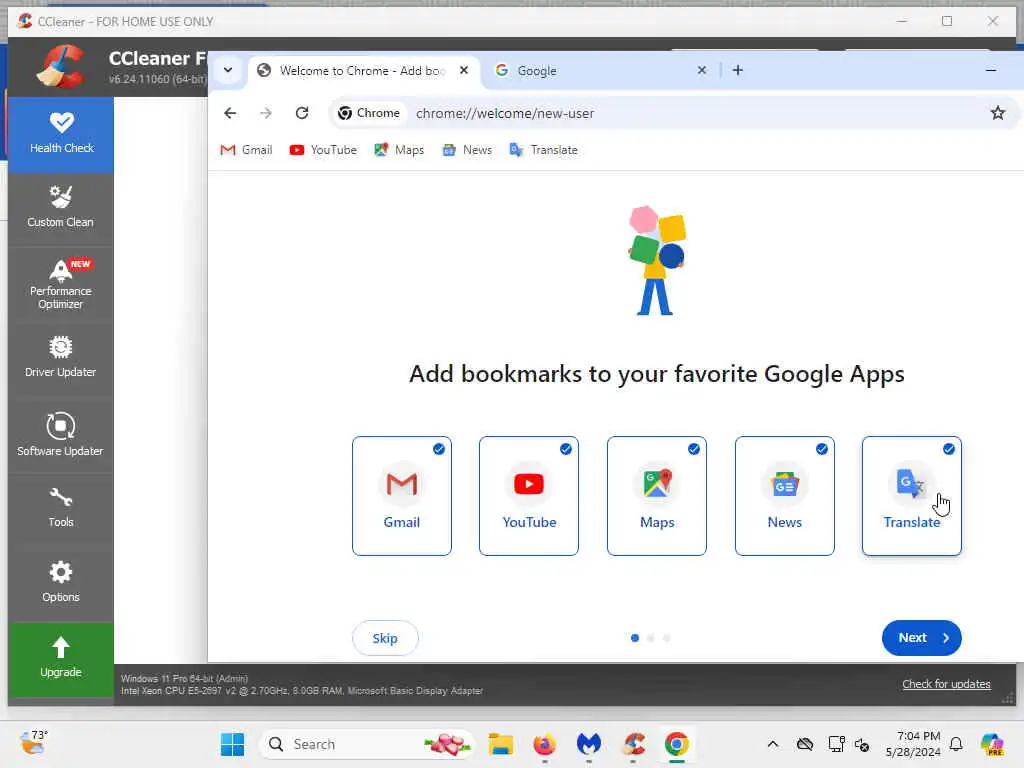Open a new Chrome tab
The image size is (1024, 768).
coord(738,70)
